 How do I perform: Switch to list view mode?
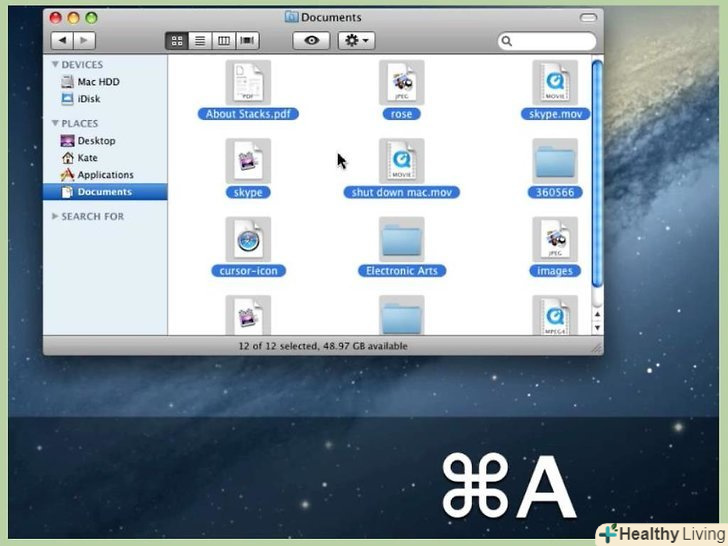point(200,41)
